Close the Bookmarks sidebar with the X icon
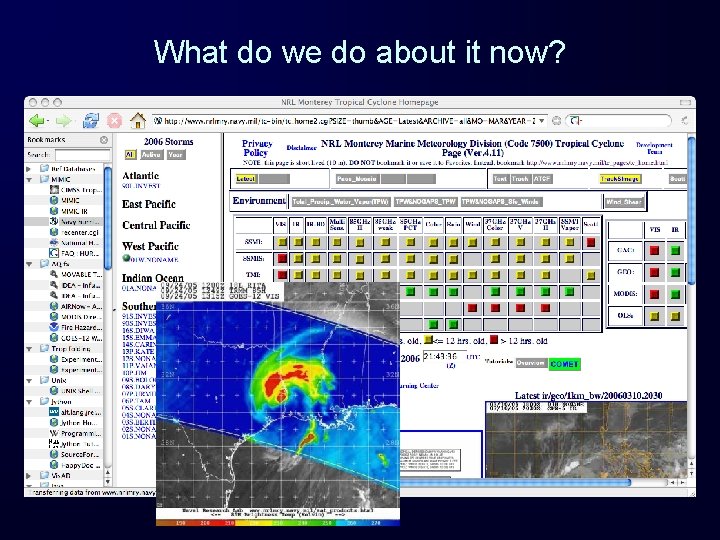Viewport: 720px width, 540px height. click(104, 140)
